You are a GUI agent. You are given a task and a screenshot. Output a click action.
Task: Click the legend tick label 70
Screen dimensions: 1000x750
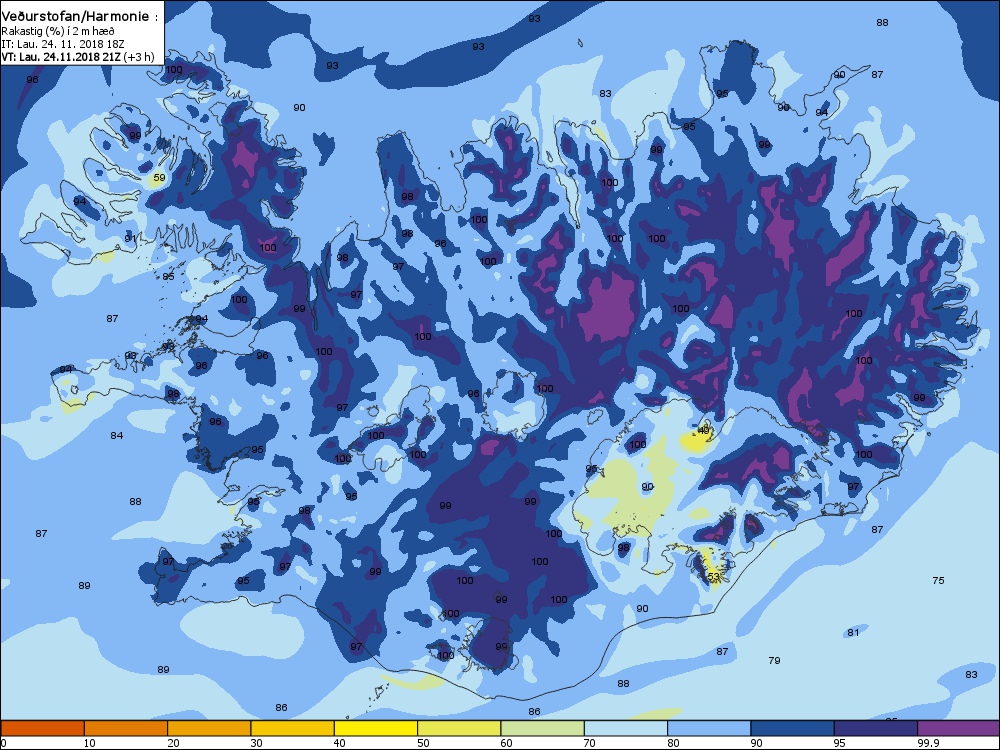point(590,742)
